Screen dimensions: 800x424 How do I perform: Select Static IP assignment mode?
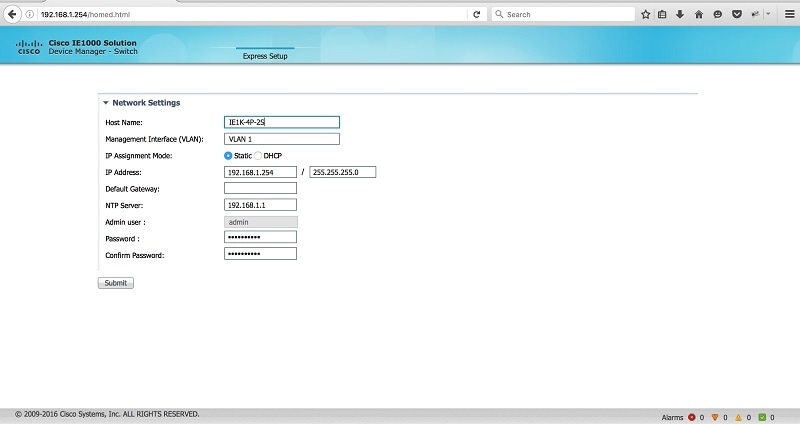228,156
